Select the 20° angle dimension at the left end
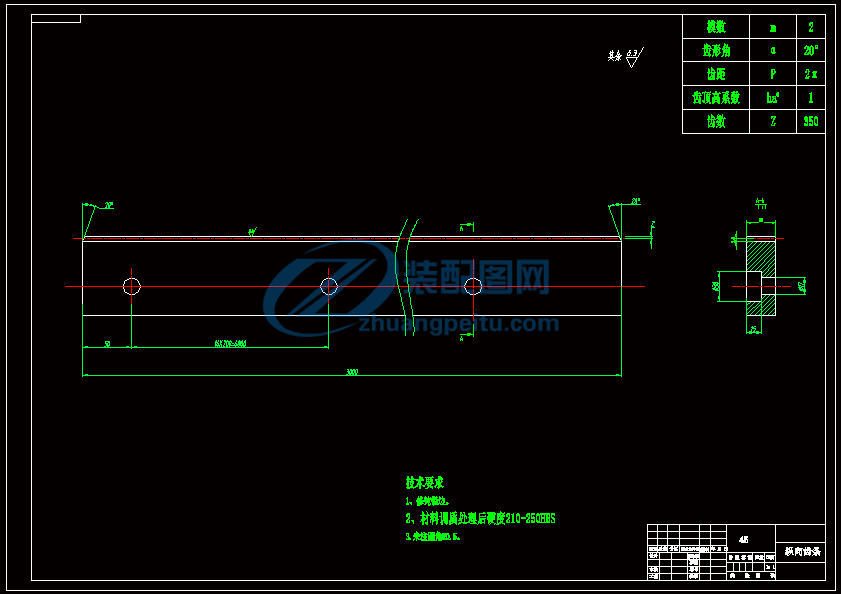Screen dimensions: 841x594 click(x=109, y=206)
